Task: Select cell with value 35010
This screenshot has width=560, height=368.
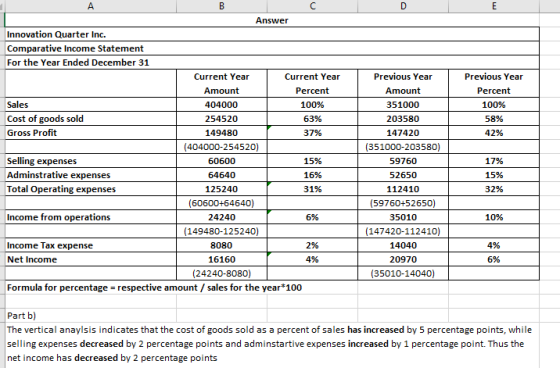Action: click(x=403, y=217)
